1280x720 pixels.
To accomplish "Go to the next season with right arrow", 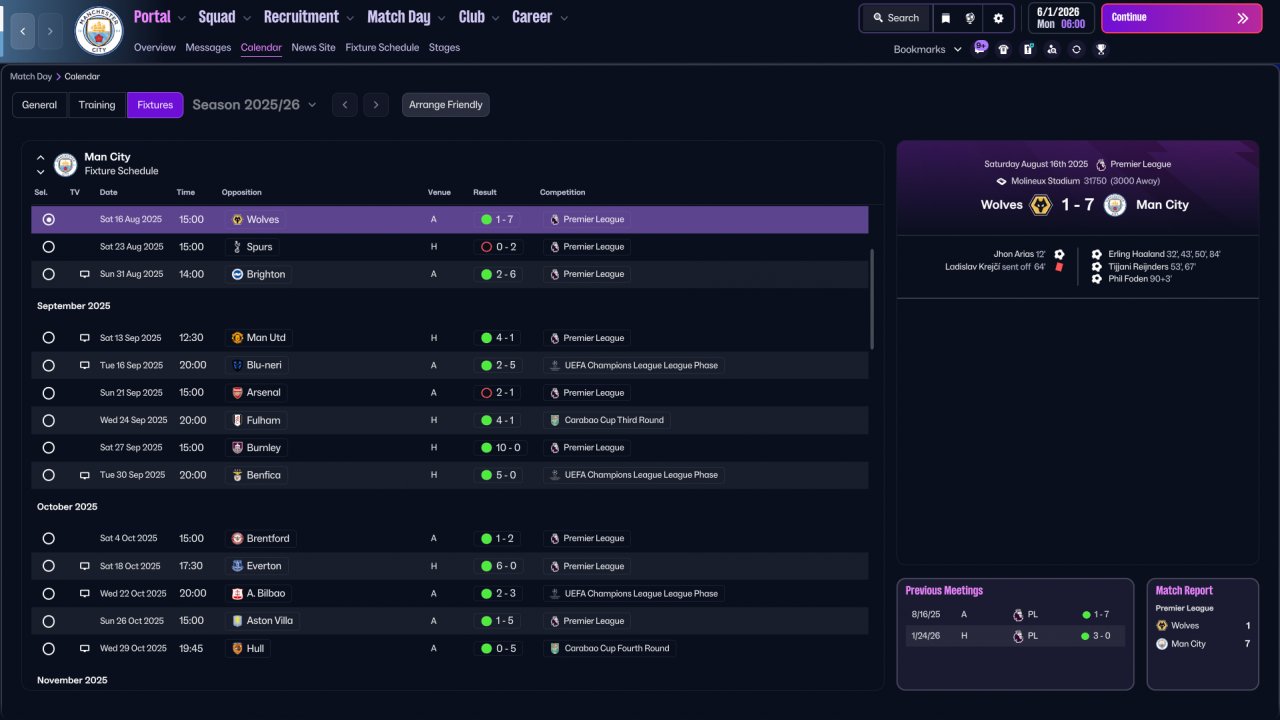I will 376,105.
